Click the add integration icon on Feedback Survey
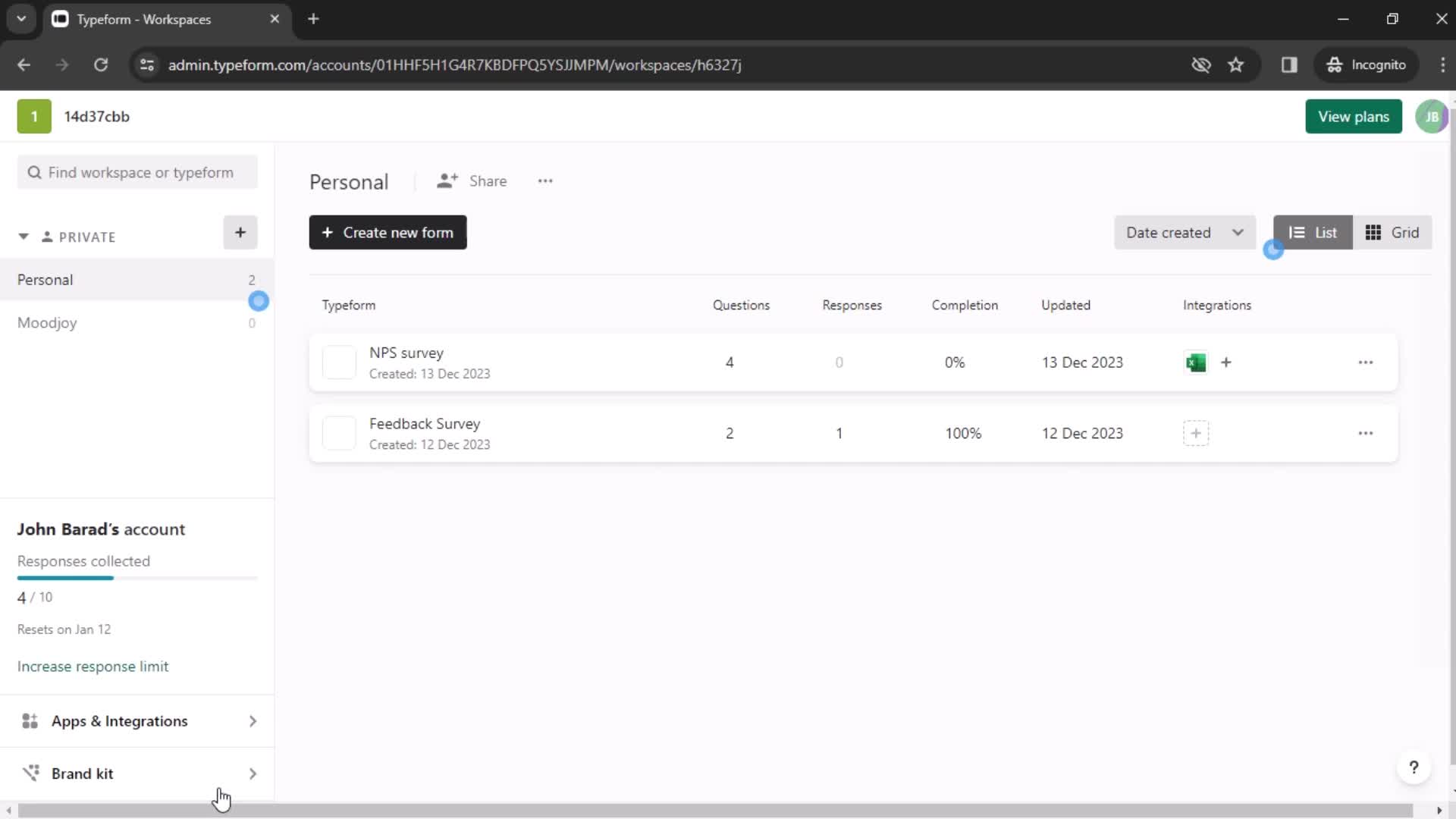 pos(1195,432)
